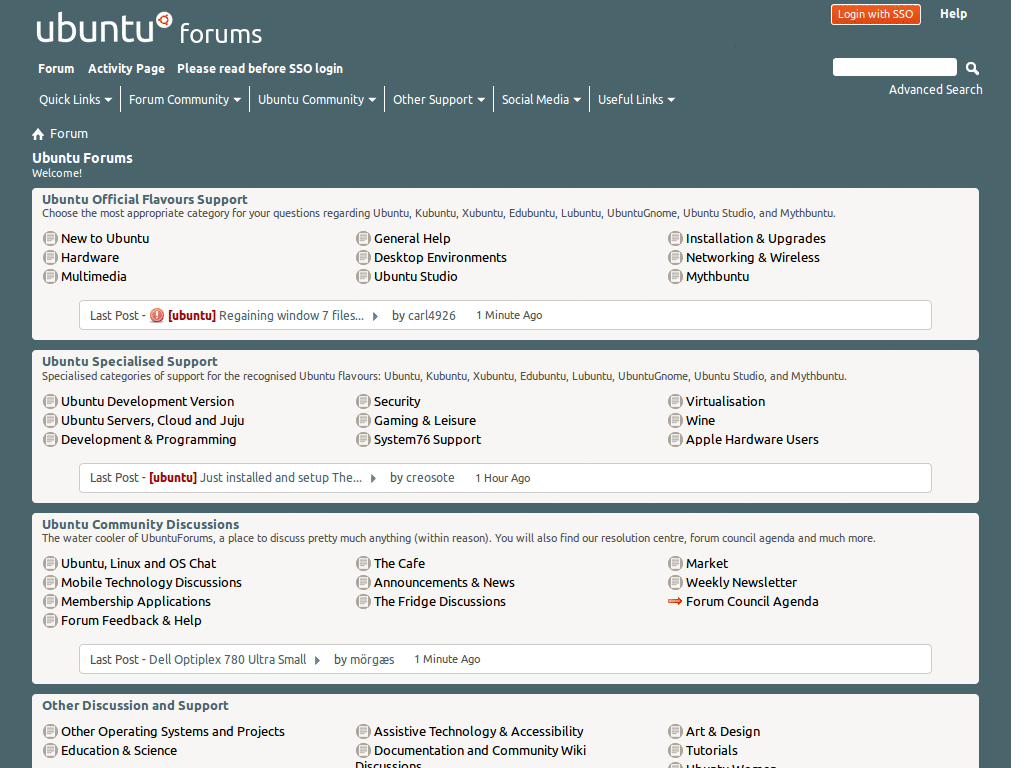This screenshot has width=1024, height=768.
Task: Click username creosote in last post
Action: (x=430, y=477)
